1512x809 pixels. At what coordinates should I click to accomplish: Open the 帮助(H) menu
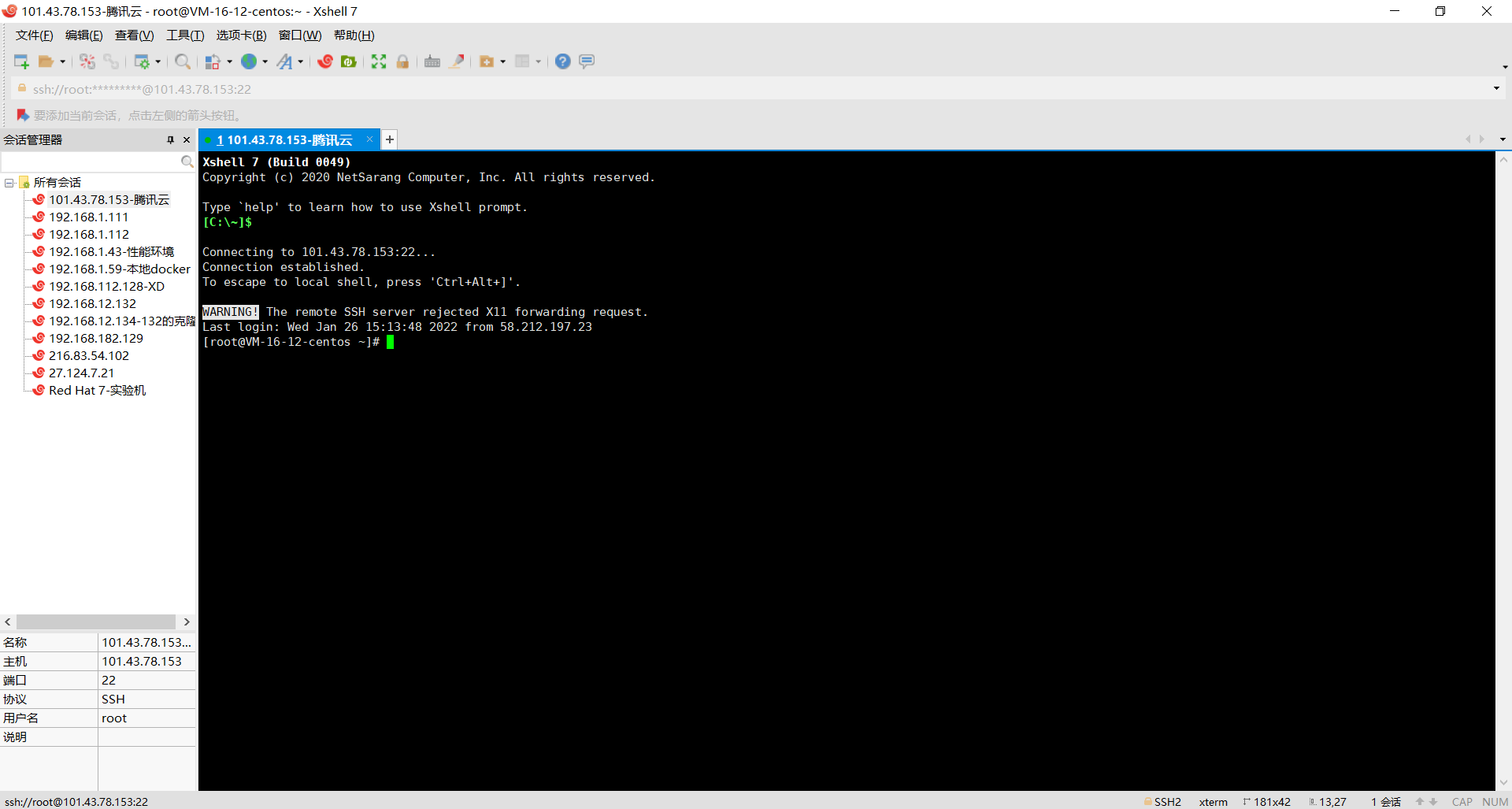click(354, 35)
